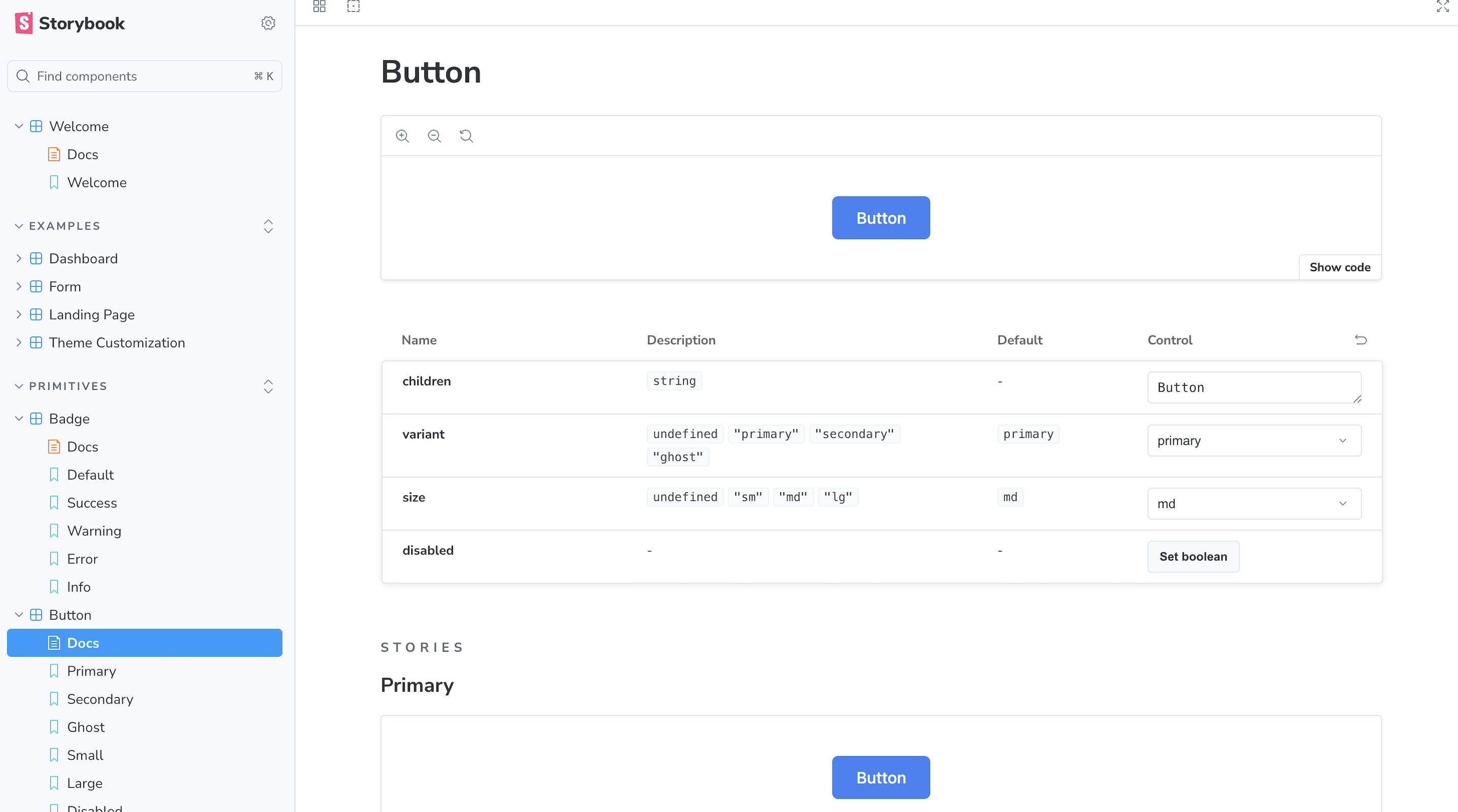This screenshot has height=812, width=1458.
Task: Apply the background grid to the canvas
Action: pyautogui.click(x=319, y=7)
